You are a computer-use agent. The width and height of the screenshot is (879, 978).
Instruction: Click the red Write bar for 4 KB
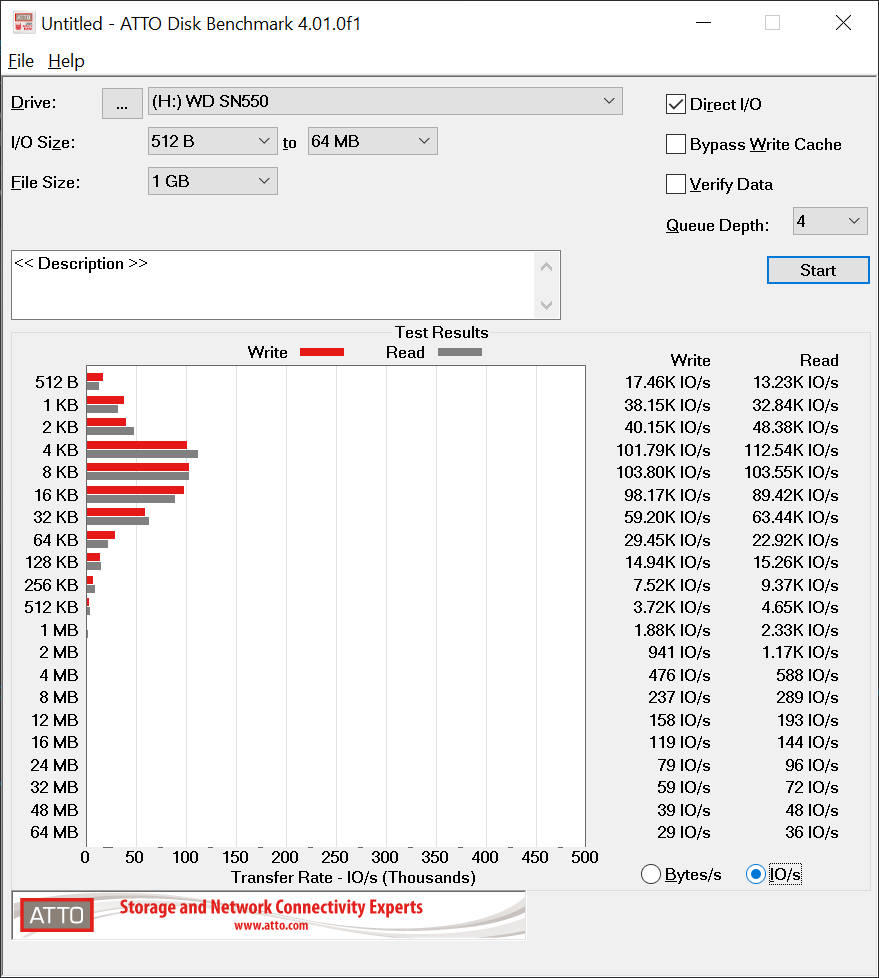pyautogui.click(x=137, y=445)
